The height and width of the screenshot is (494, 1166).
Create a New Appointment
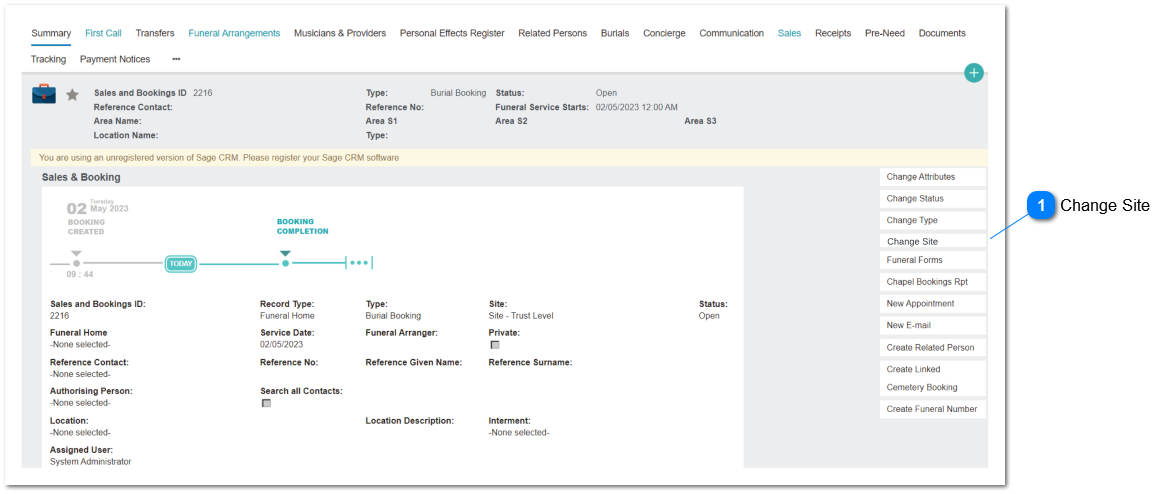(933, 304)
